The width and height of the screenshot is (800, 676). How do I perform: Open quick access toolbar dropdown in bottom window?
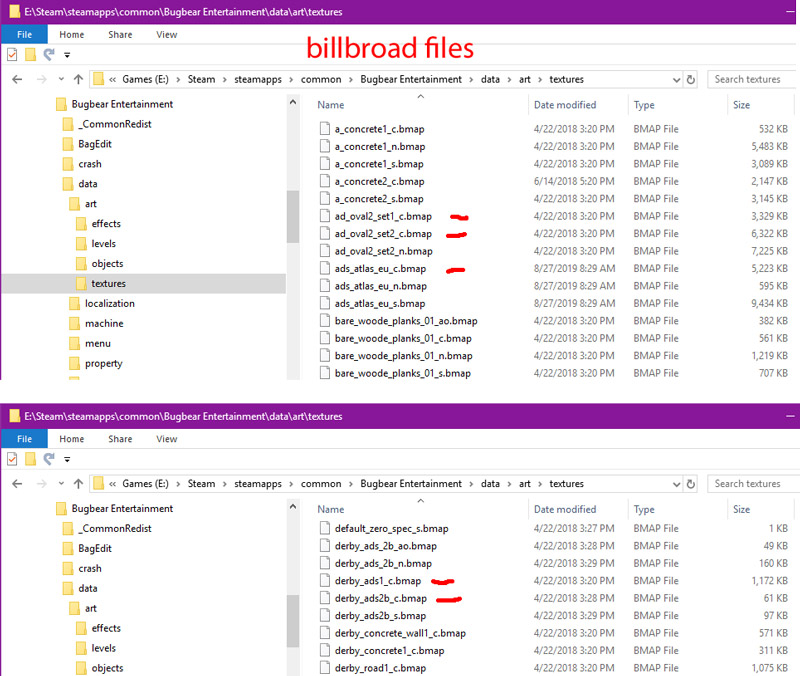[x=67, y=459]
